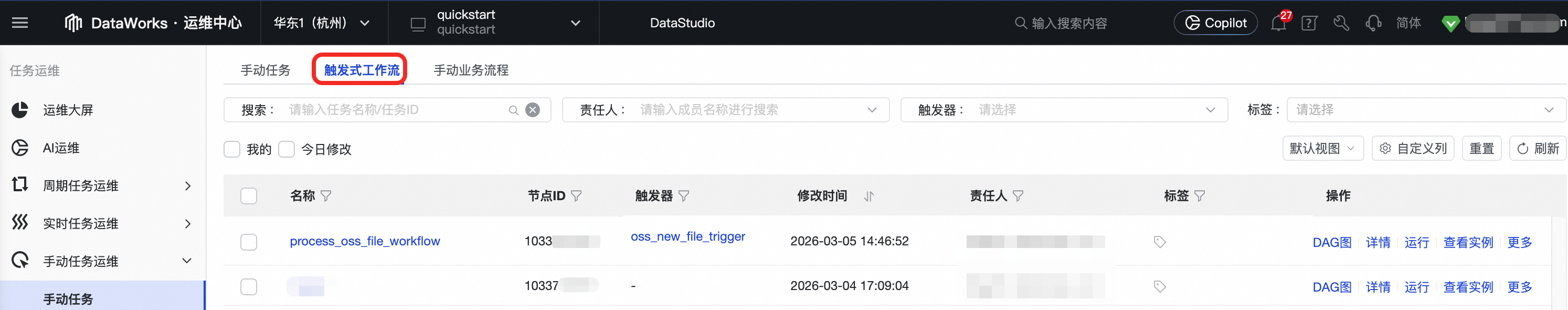Screen dimensions: 1568x310
Task: Open the help question mark icon
Action: tap(1309, 23)
